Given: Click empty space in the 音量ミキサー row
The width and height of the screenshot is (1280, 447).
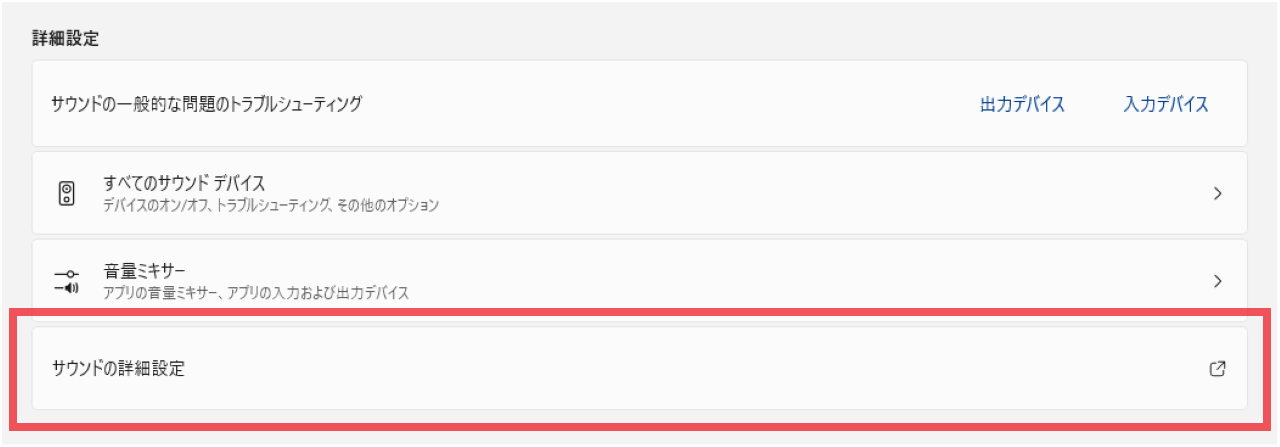Looking at the screenshot, I should [800, 281].
